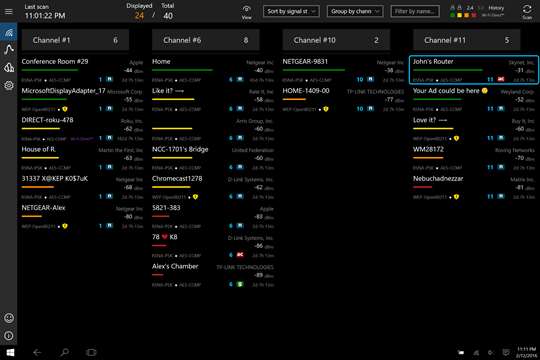
Task: Click open-network shield icon for NETGEAR-Alex
Action: [x=65, y=226]
